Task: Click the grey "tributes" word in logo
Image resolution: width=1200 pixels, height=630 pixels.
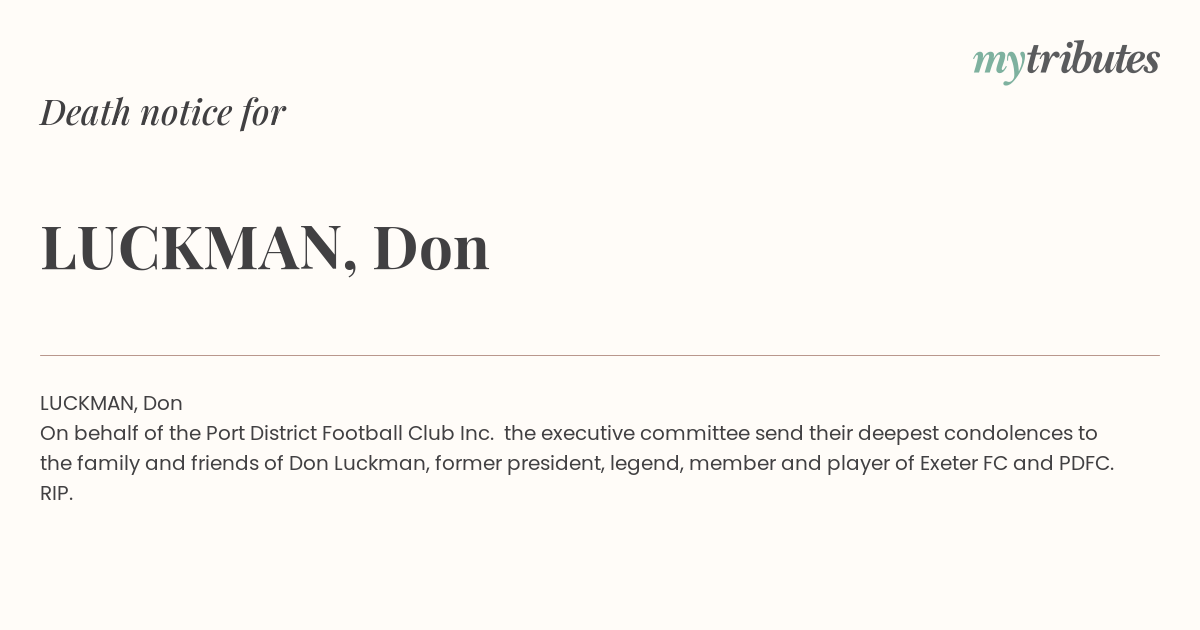Action: pos(1093,59)
